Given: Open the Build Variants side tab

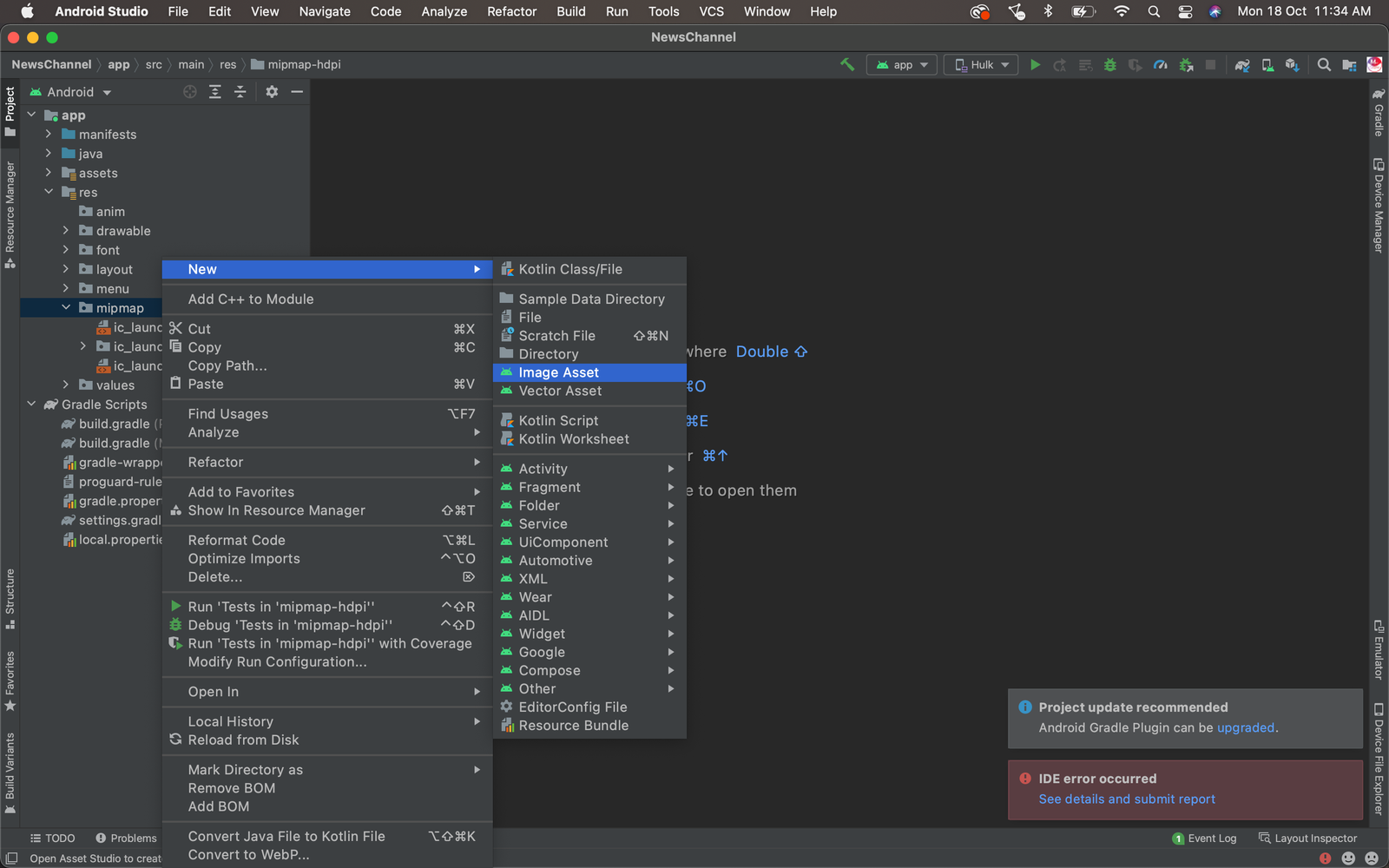Looking at the screenshot, I should [x=10, y=773].
